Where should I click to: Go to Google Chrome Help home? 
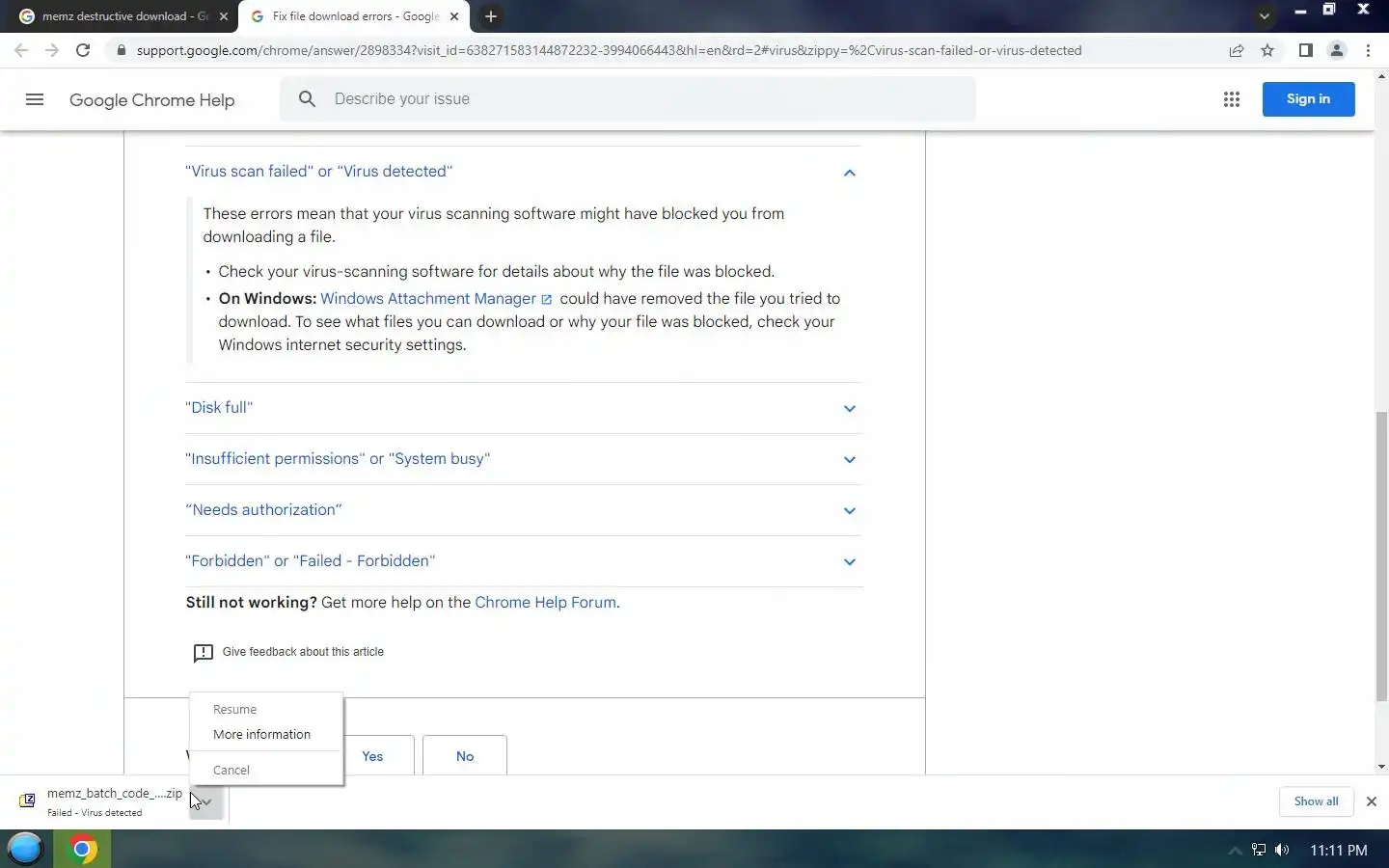(151, 100)
